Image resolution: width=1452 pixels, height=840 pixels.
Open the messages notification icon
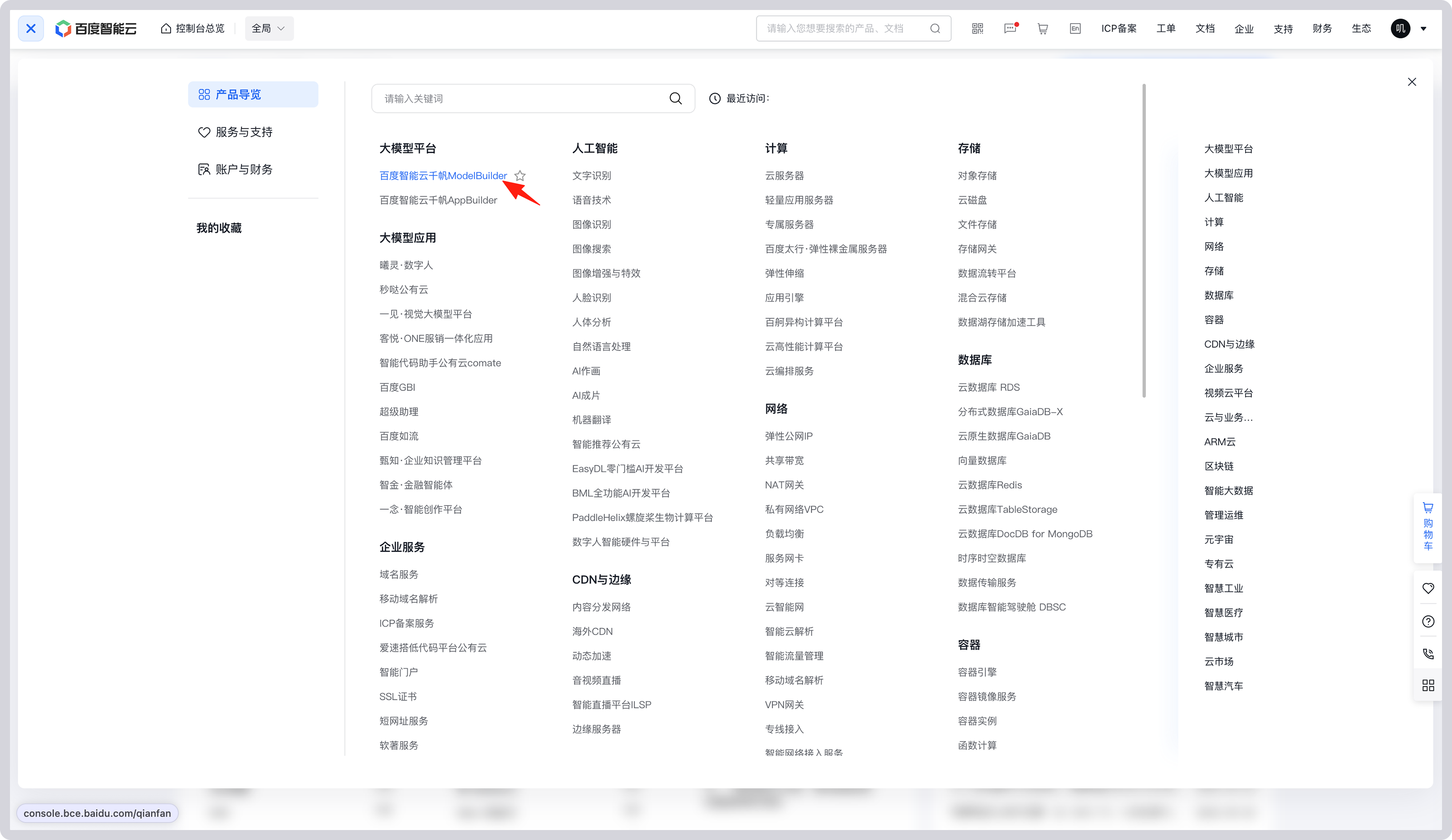coord(1010,28)
